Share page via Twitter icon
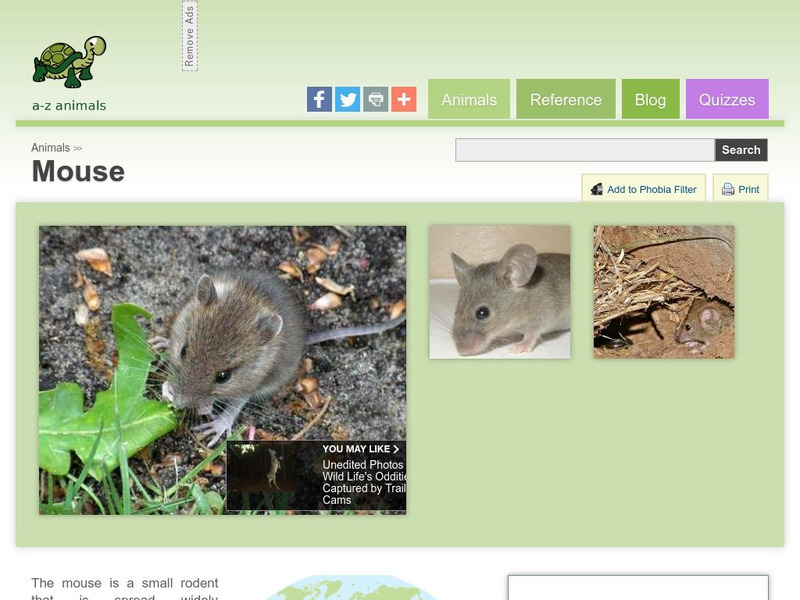This screenshot has width=800, height=600. [347, 99]
